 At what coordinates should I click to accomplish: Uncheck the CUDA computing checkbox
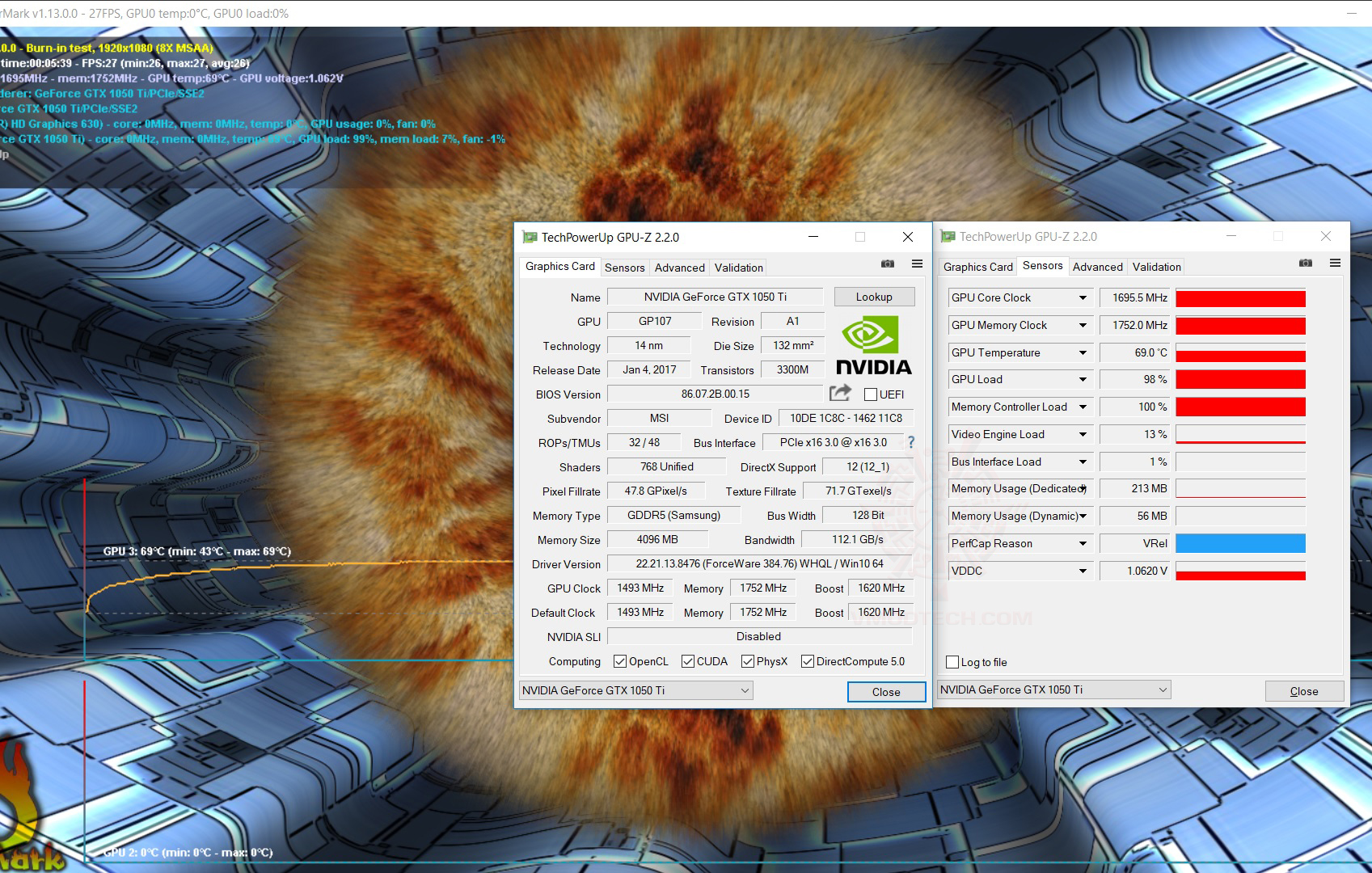click(686, 661)
